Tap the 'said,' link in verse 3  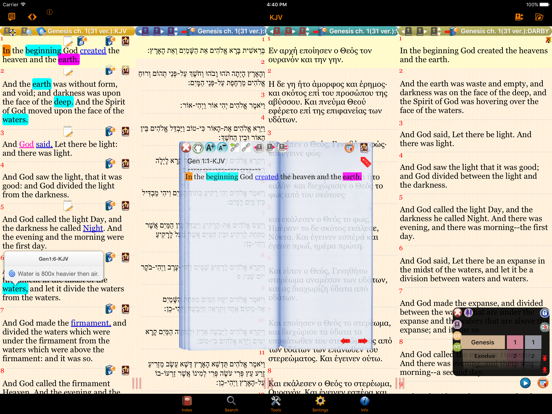click(x=44, y=144)
